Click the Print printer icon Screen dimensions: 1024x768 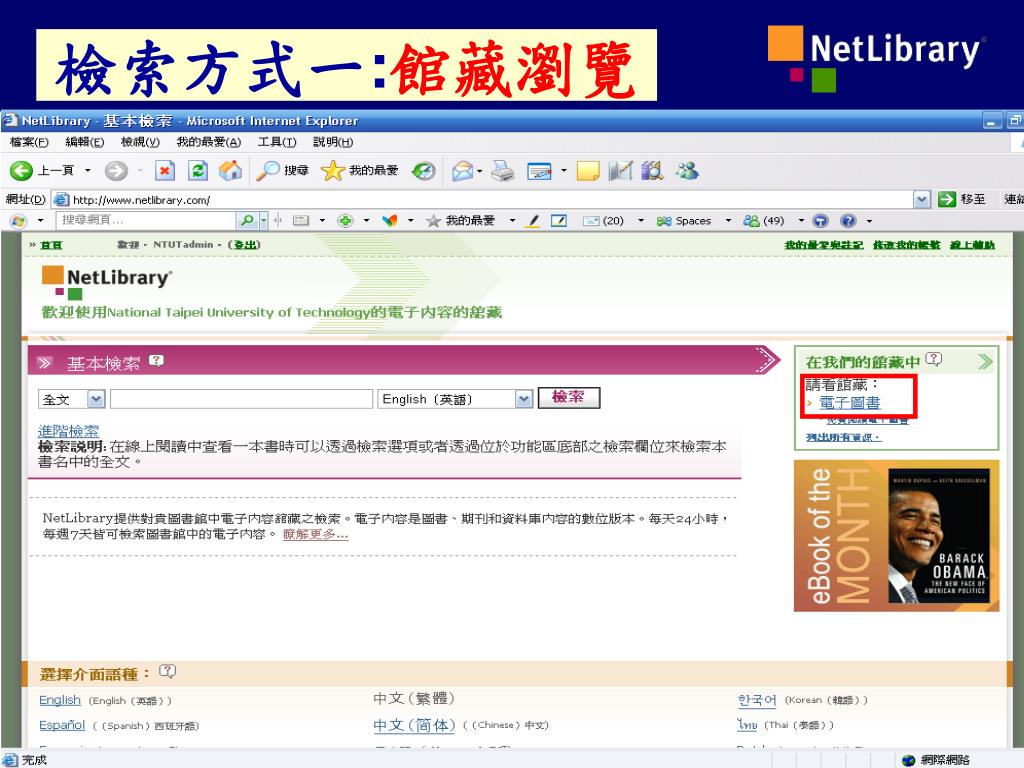(503, 171)
